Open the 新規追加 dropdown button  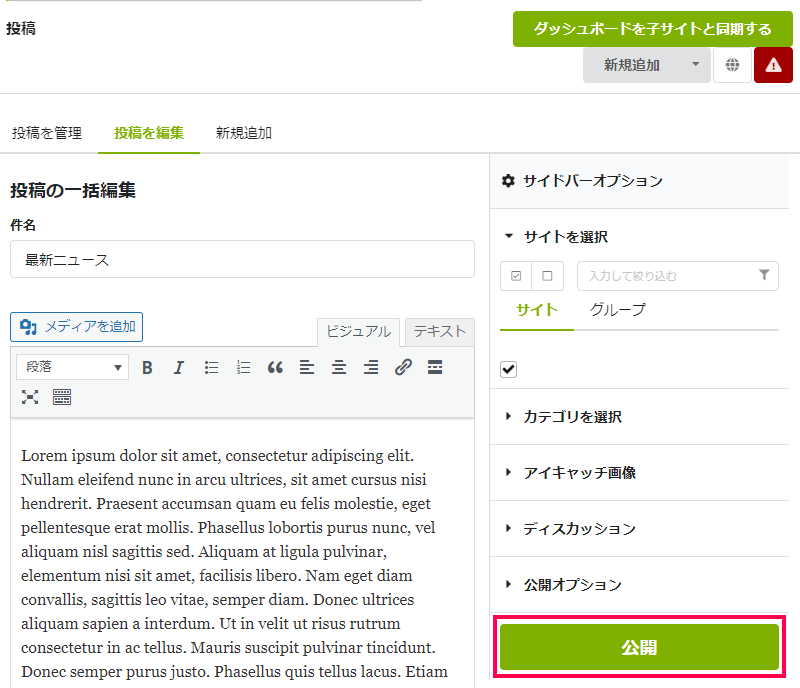(646, 65)
